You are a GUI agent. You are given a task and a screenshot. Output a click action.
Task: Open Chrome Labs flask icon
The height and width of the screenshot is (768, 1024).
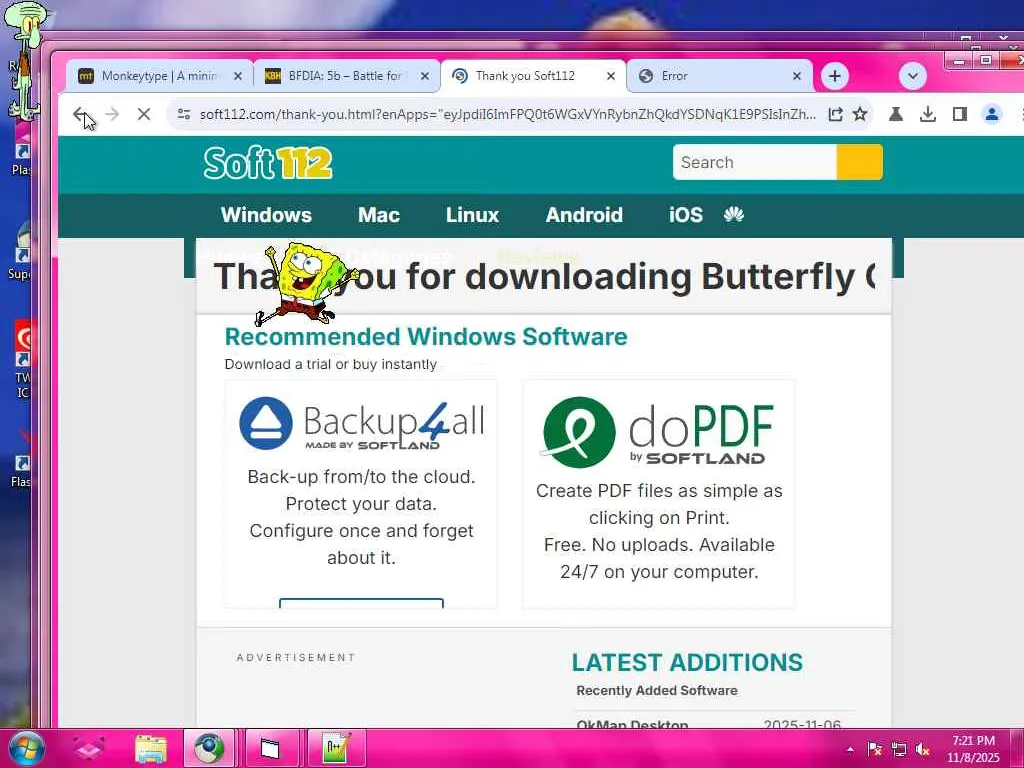click(x=896, y=114)
